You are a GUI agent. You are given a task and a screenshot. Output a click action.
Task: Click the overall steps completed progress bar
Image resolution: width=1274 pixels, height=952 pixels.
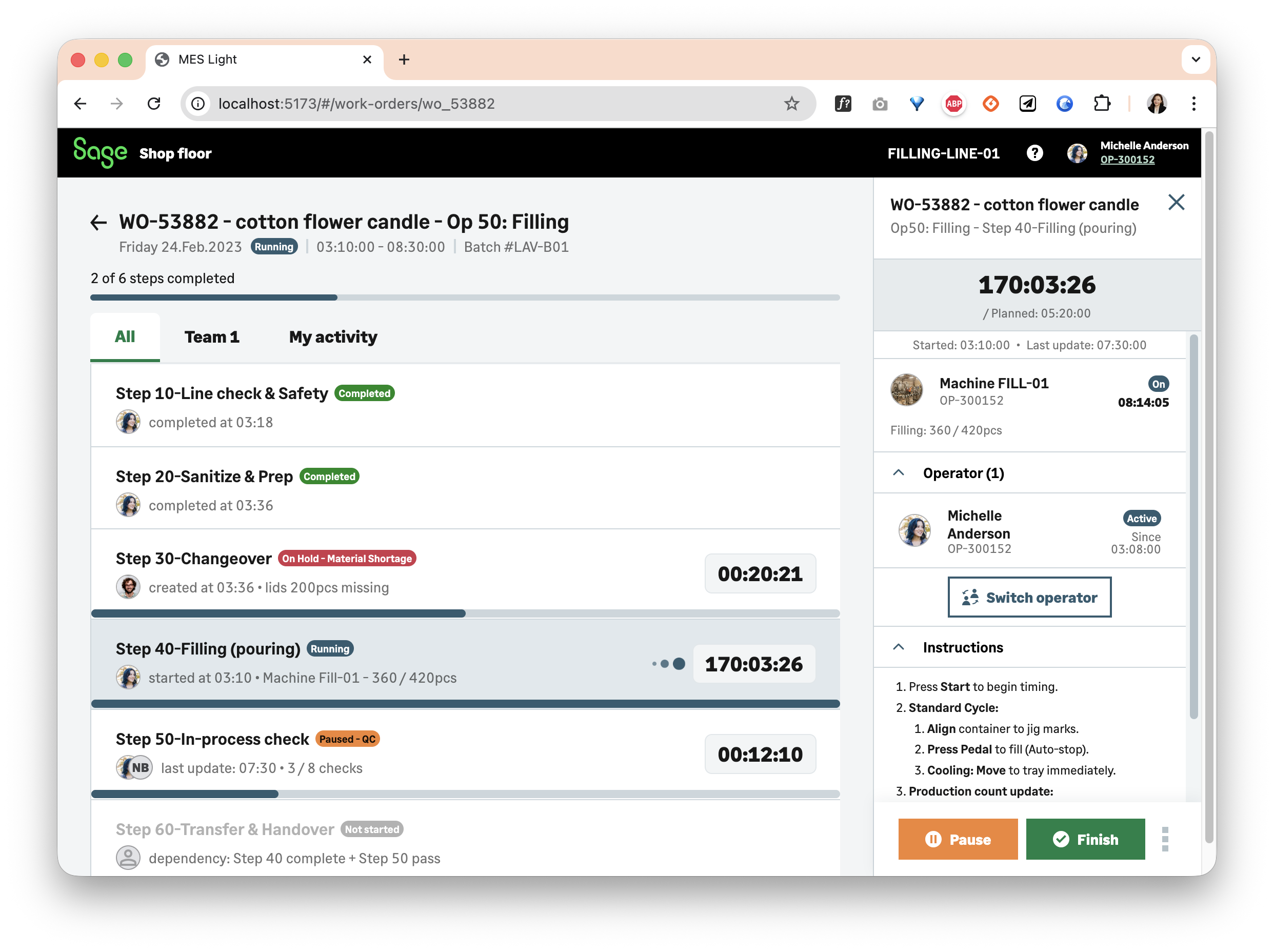(464, 298)
